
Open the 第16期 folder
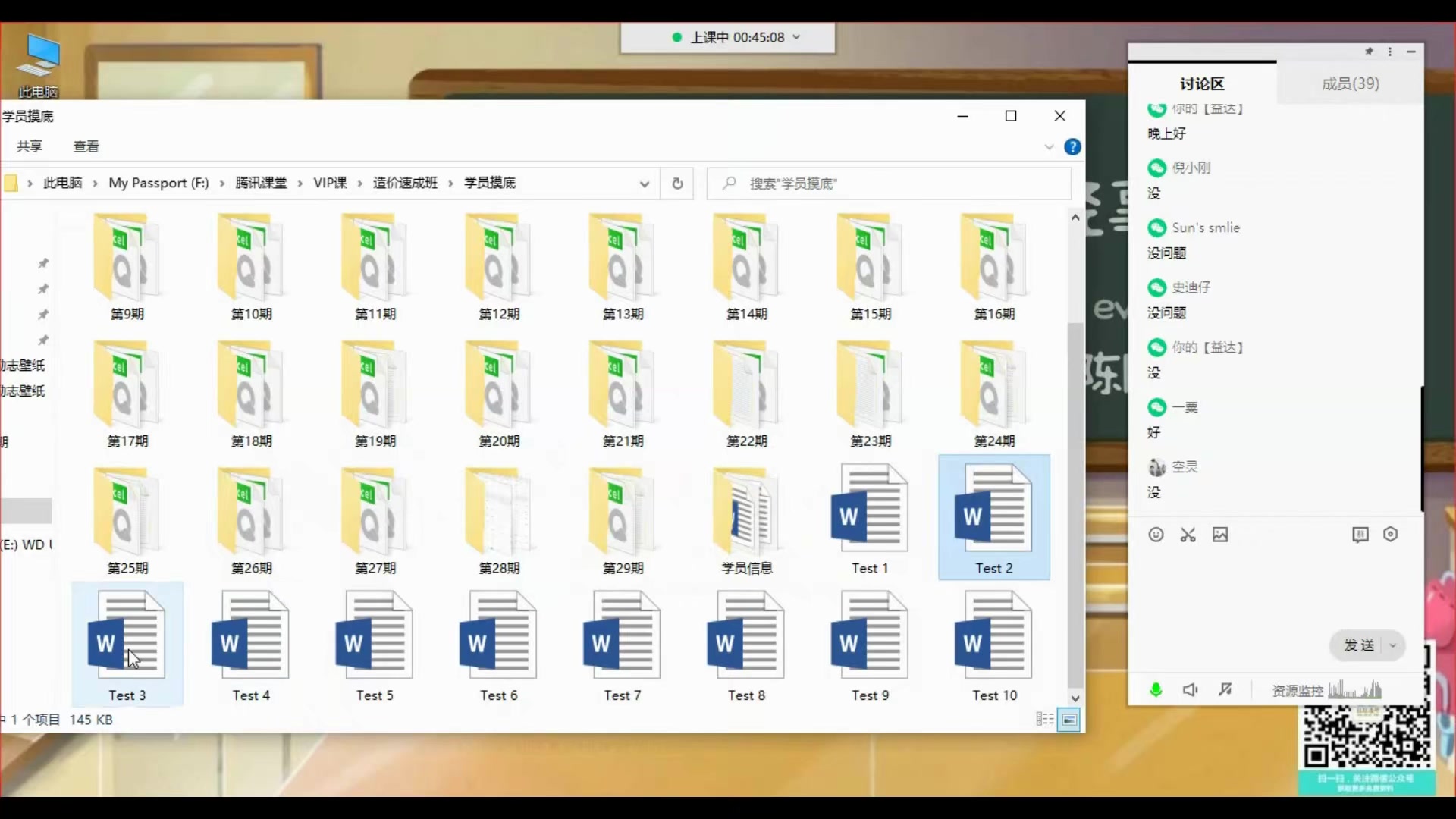pyautogui.click(x=994, y=268)
